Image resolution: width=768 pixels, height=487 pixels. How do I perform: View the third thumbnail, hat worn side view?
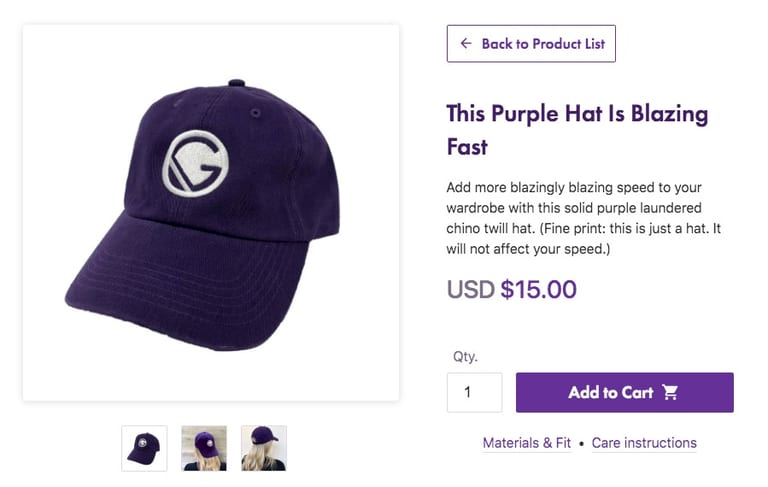(x=264, y=448)
